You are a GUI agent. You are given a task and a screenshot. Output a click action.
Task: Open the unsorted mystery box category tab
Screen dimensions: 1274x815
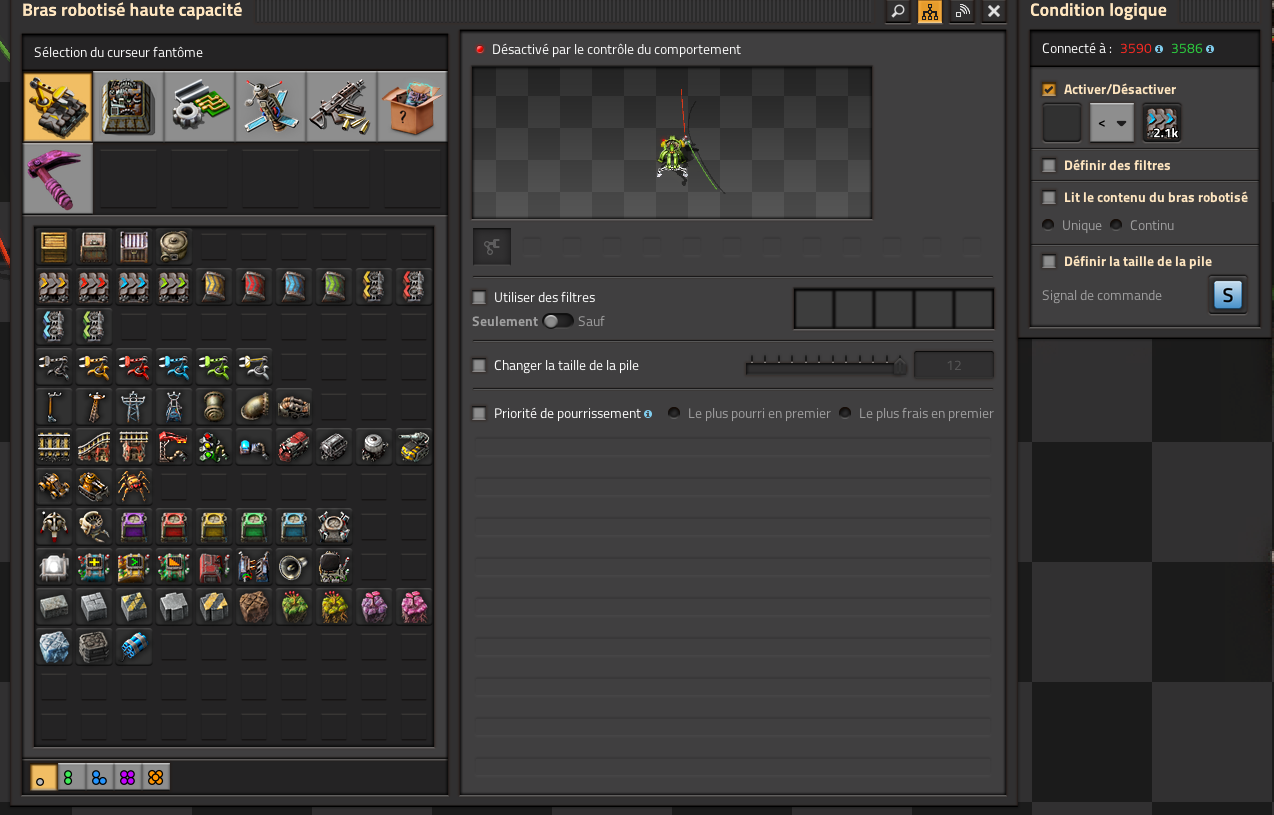412,106
